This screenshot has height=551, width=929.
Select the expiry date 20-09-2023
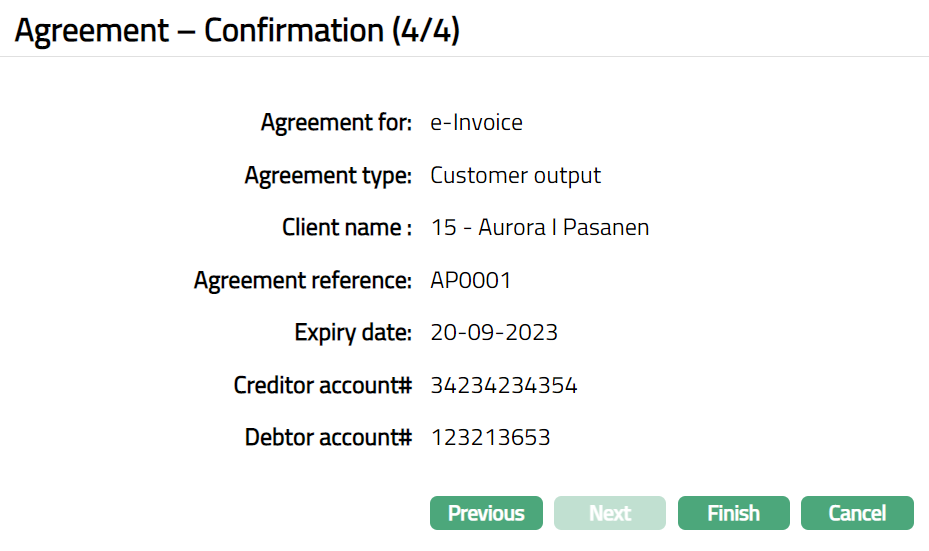[x=494, y=333]
